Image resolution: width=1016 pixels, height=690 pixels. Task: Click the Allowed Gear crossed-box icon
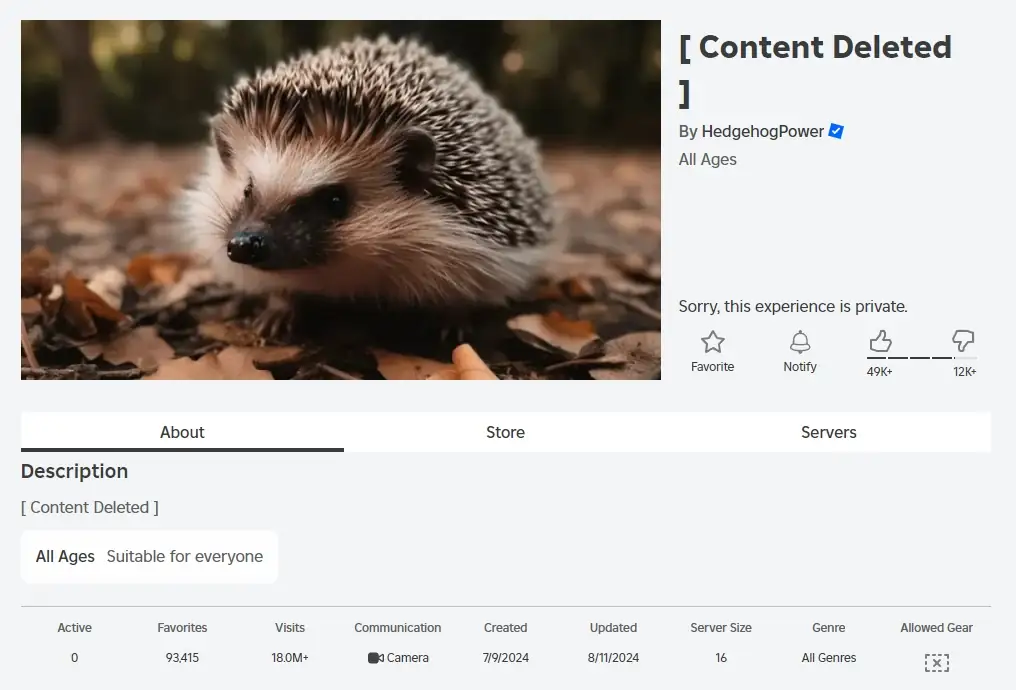coord(936,663)
